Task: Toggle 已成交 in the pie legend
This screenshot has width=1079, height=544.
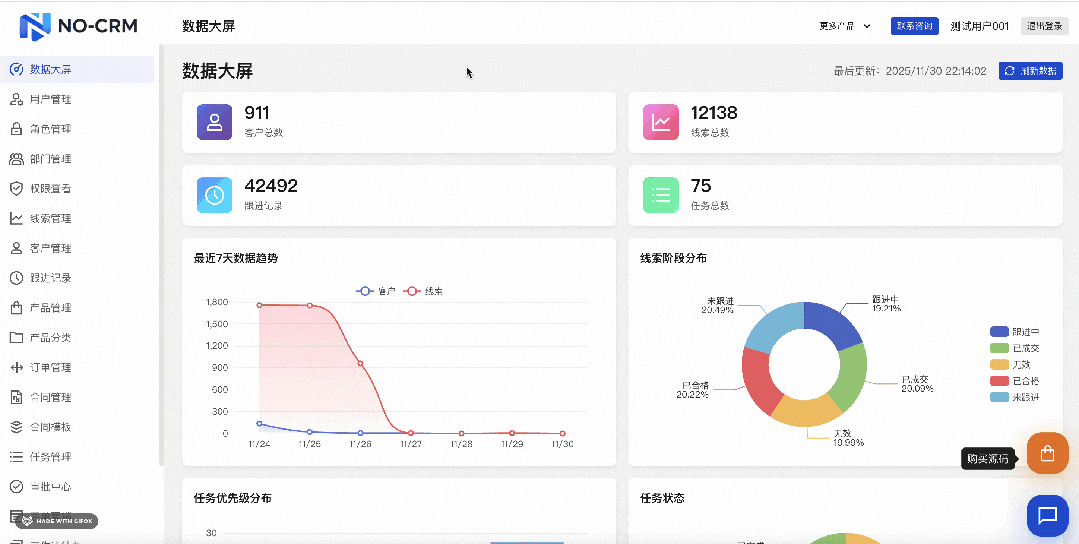Action: point(1015,348)
